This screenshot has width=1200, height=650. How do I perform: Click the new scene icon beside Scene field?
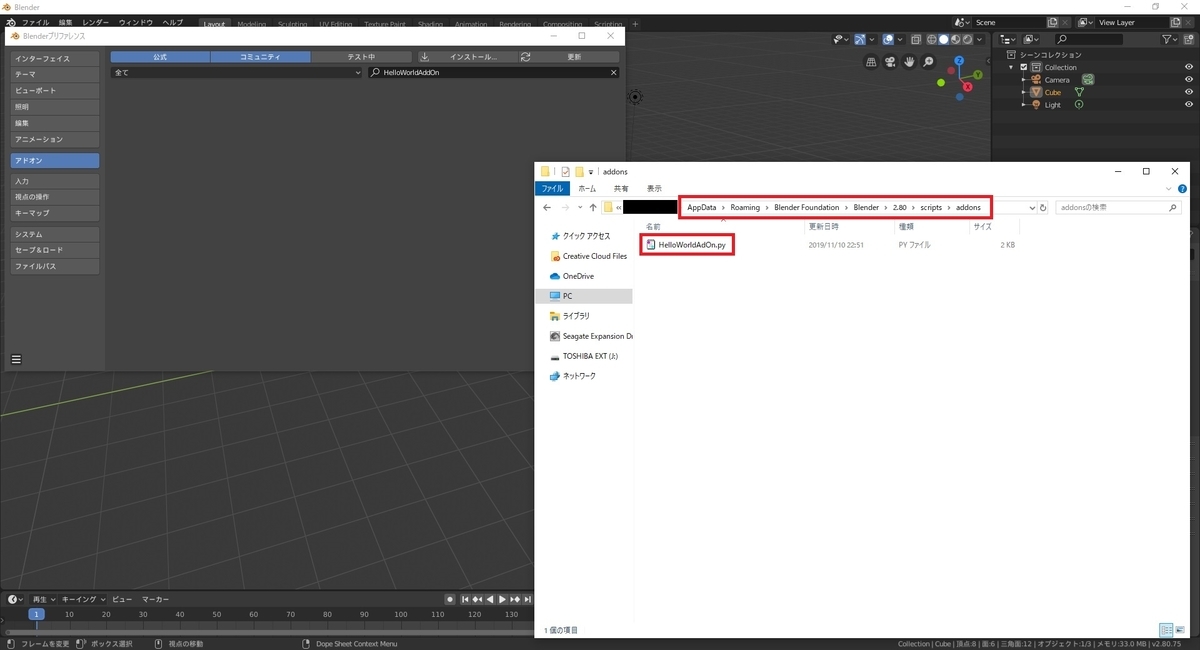click(1052, 22)
